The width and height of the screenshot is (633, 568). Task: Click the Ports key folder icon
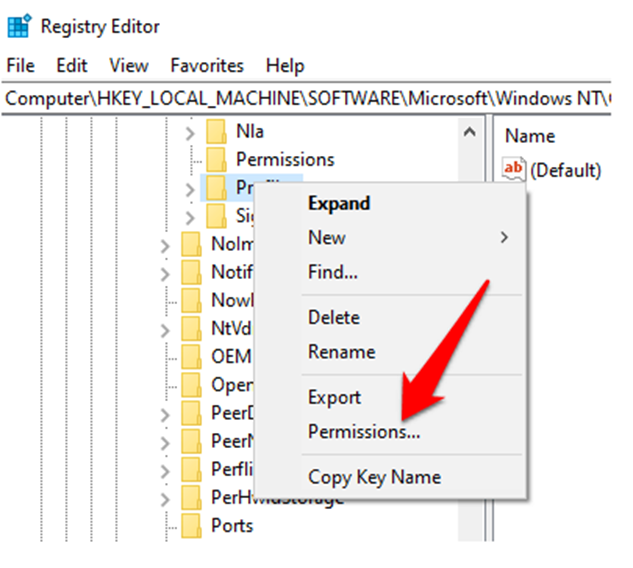[x=191, y=526]
